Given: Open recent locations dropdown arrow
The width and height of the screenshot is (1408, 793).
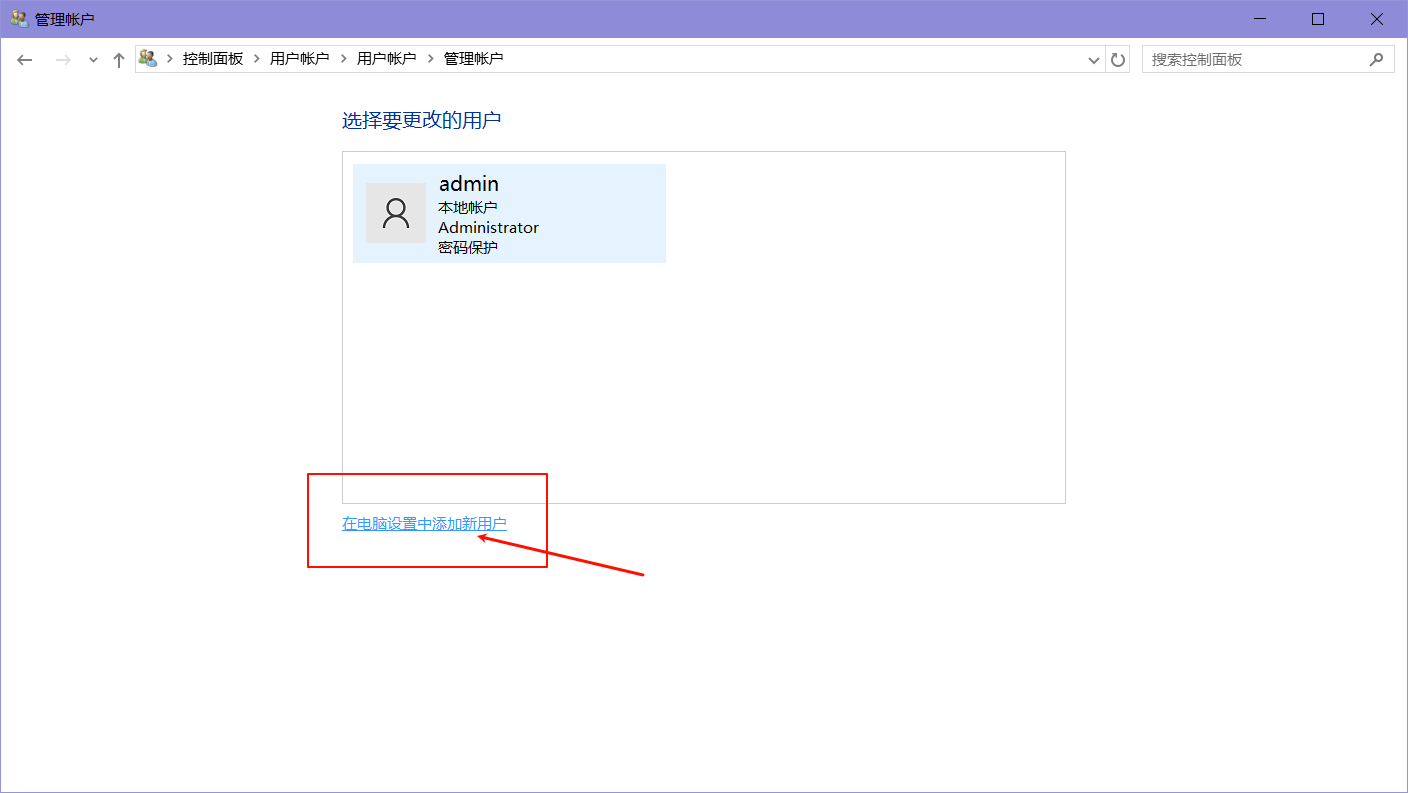Looking at the screenshot, I should point(93,60).
